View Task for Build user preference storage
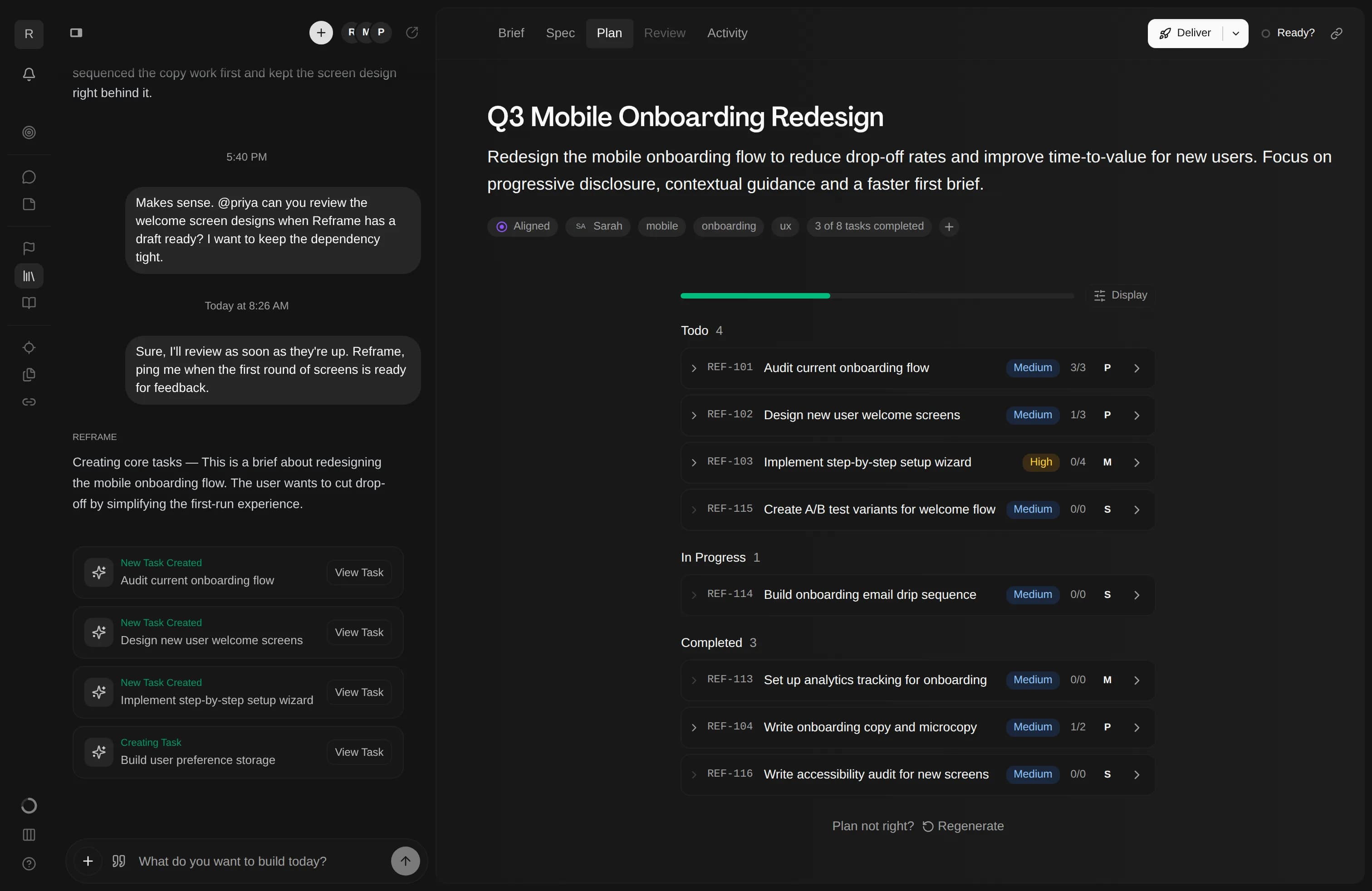This screenshot has width=1372, height=891. click(x=358, y=752)
